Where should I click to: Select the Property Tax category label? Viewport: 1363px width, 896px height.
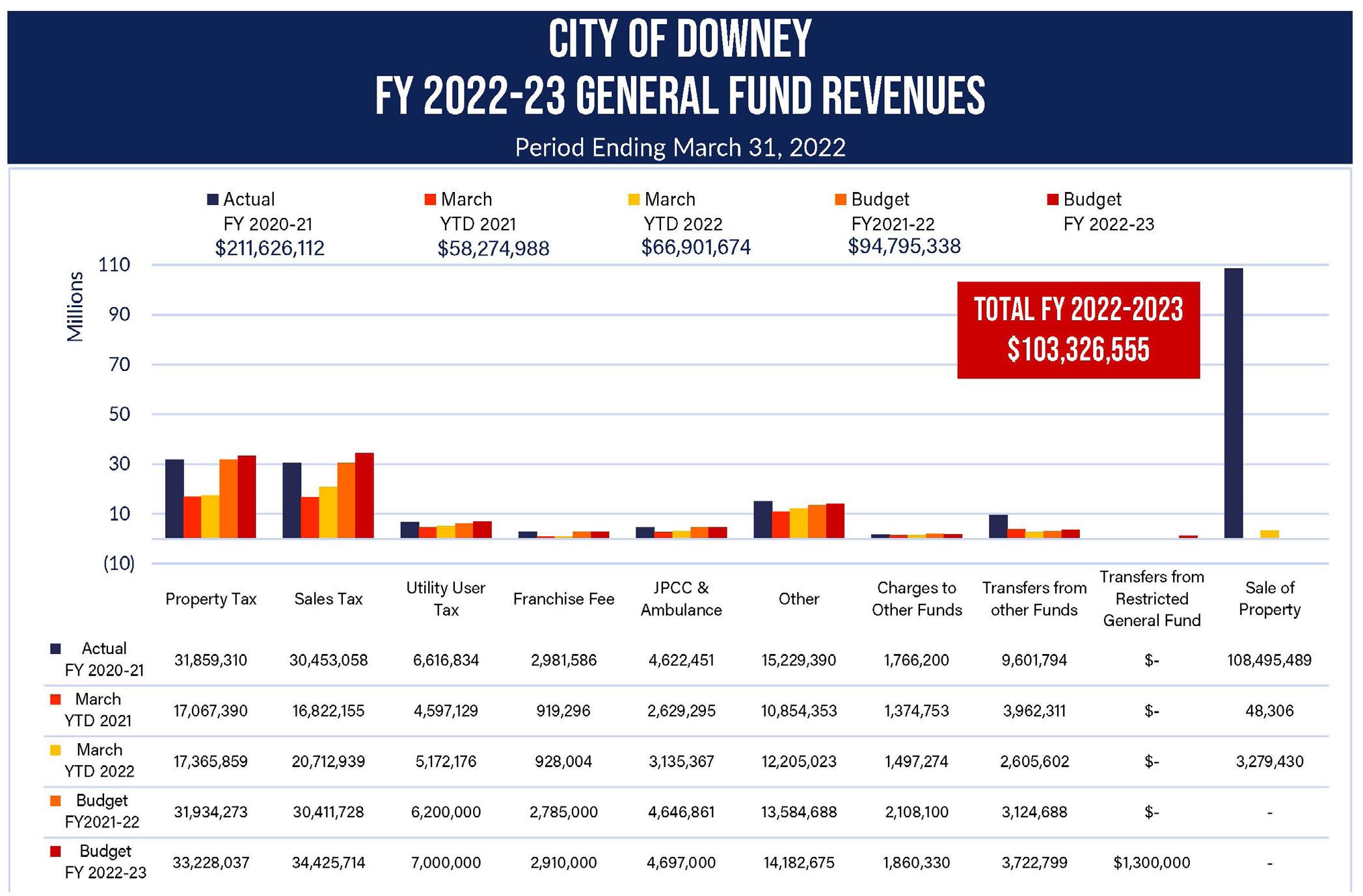click(211, 599)
